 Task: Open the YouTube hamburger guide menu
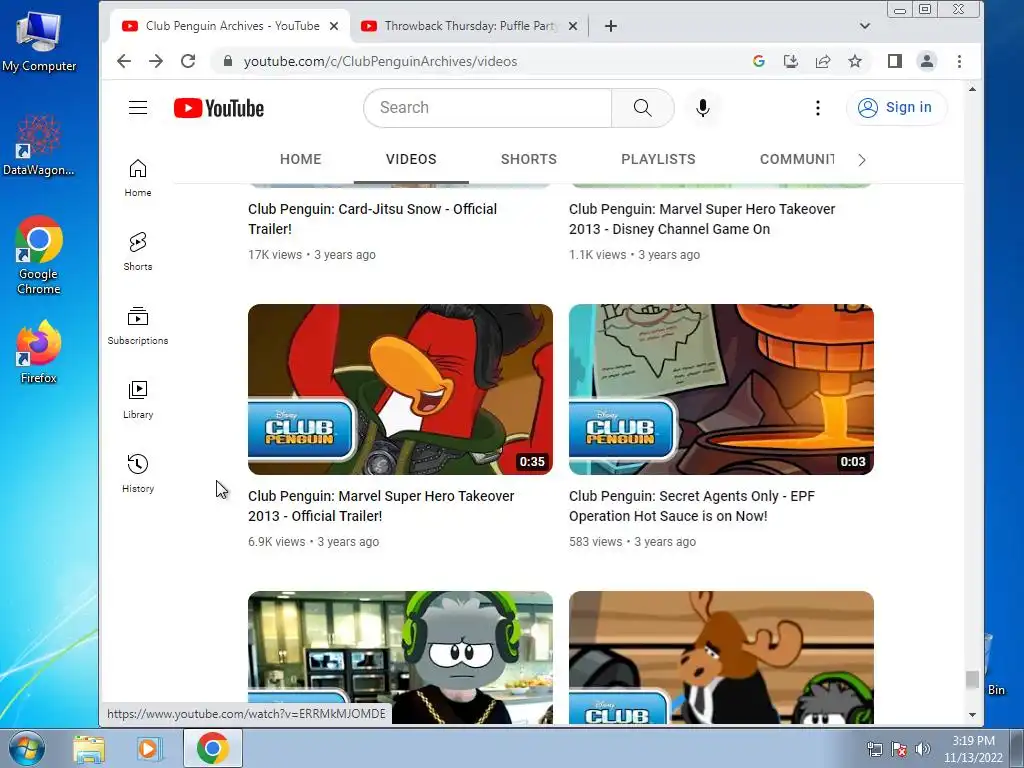pyautogui.click(x=138, y=108)
